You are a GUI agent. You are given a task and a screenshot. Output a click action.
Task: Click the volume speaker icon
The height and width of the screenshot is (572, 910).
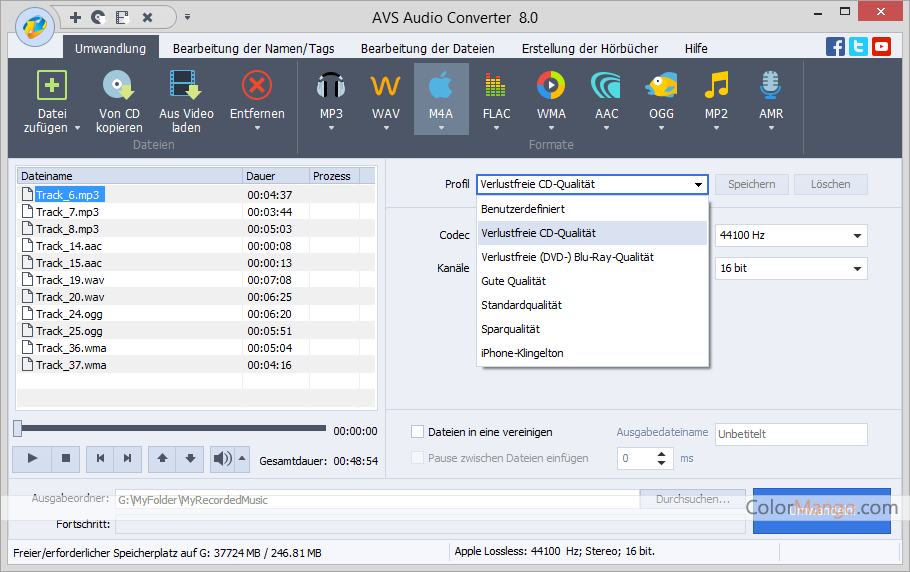[x=222, y=458]
